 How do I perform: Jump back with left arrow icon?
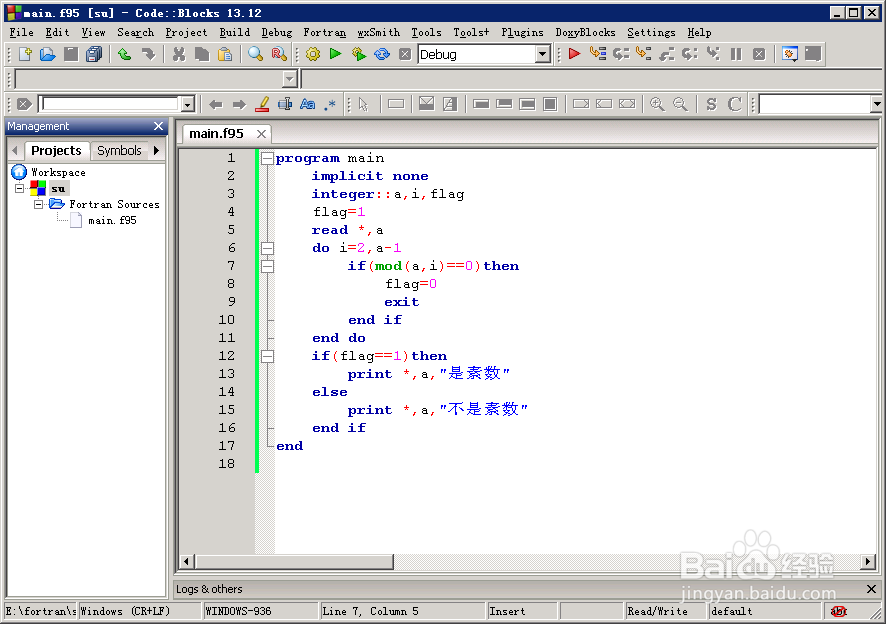pos(215,105)
